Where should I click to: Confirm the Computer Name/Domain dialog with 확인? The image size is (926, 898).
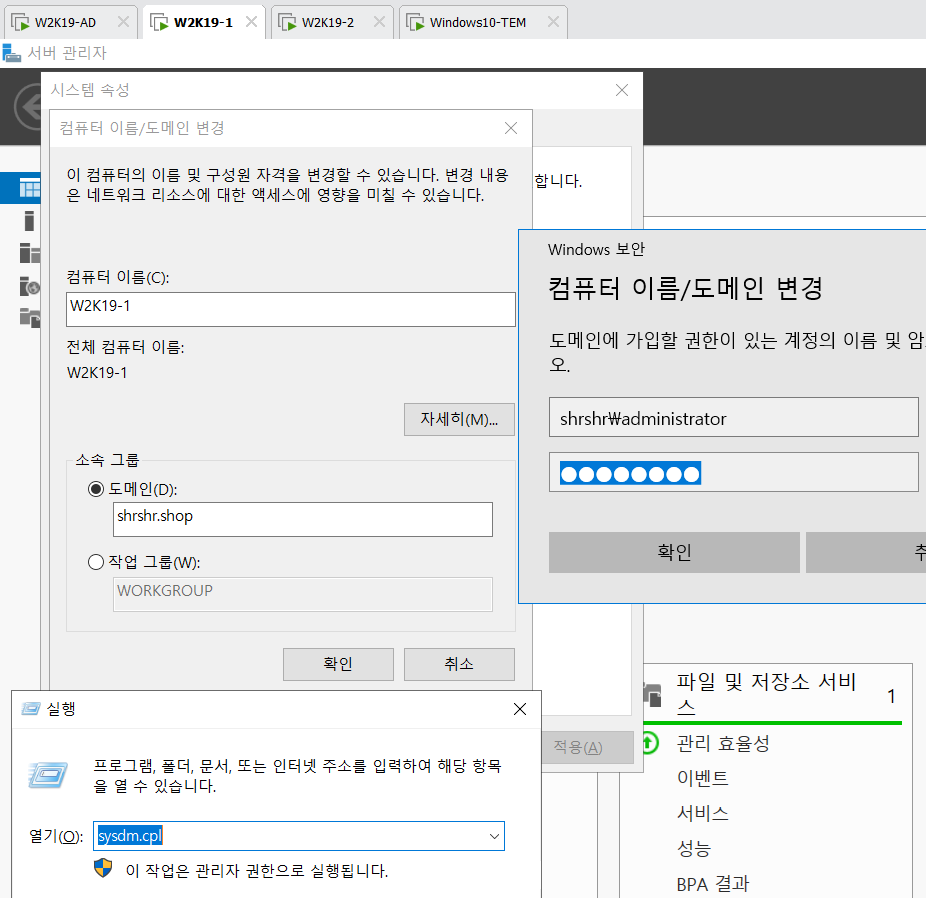pos(338,664)
